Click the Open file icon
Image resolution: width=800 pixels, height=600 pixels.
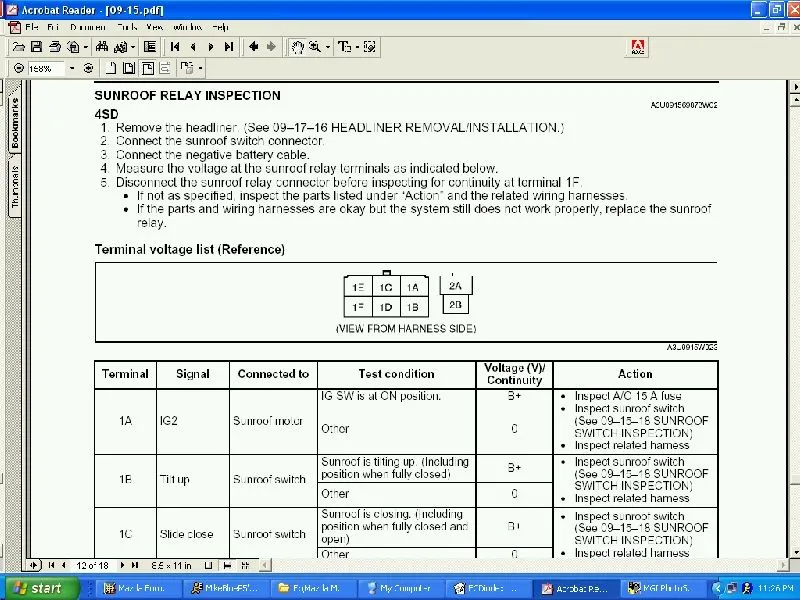coord(19,47)
